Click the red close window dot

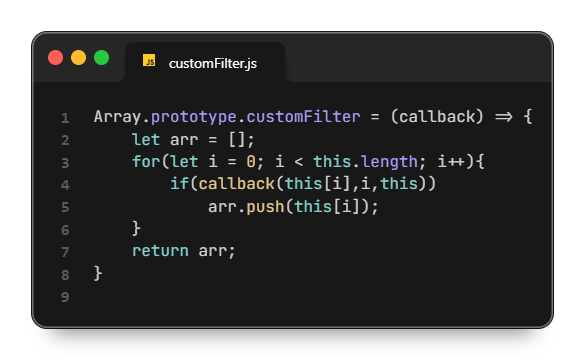[x=56, y=58]
